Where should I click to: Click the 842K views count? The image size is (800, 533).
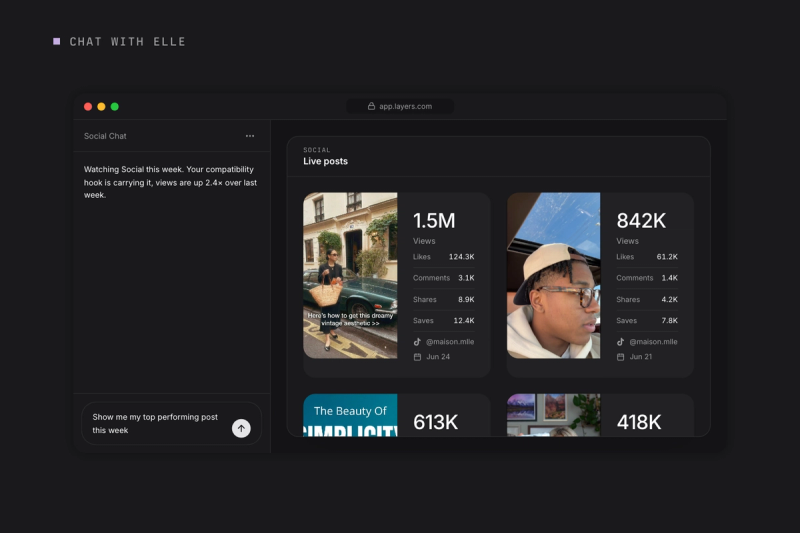pyautogui.click(x=641, y=221)
